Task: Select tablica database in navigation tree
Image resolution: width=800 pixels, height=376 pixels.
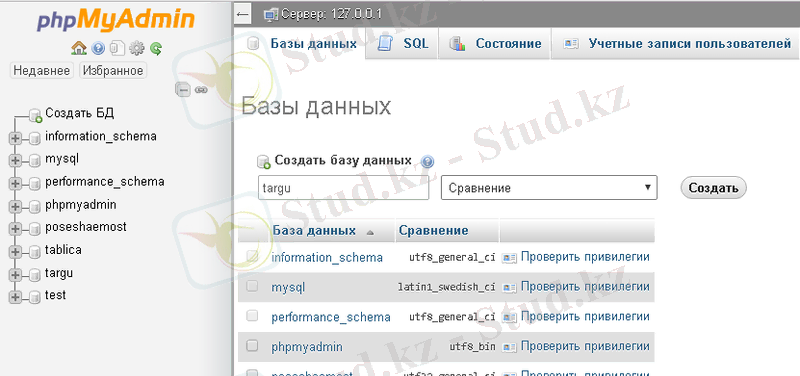Action: tap(63, 250)
